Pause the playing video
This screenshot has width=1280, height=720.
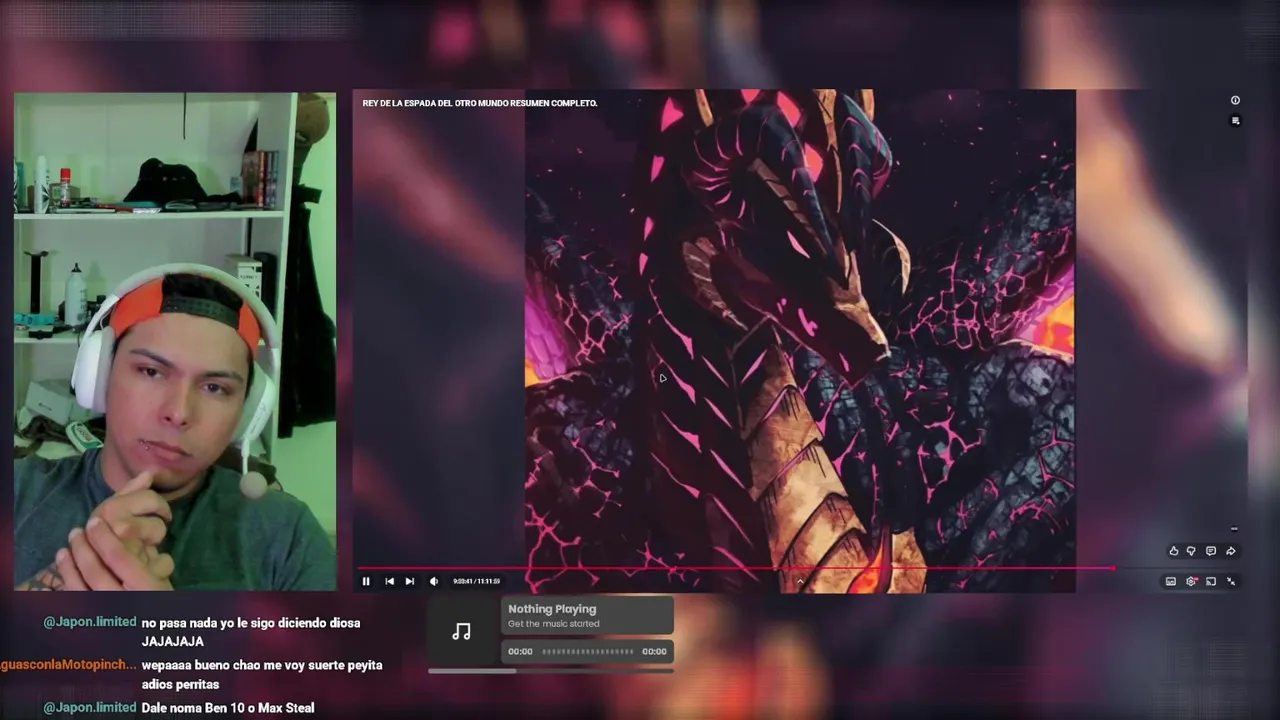coord(366,581)
